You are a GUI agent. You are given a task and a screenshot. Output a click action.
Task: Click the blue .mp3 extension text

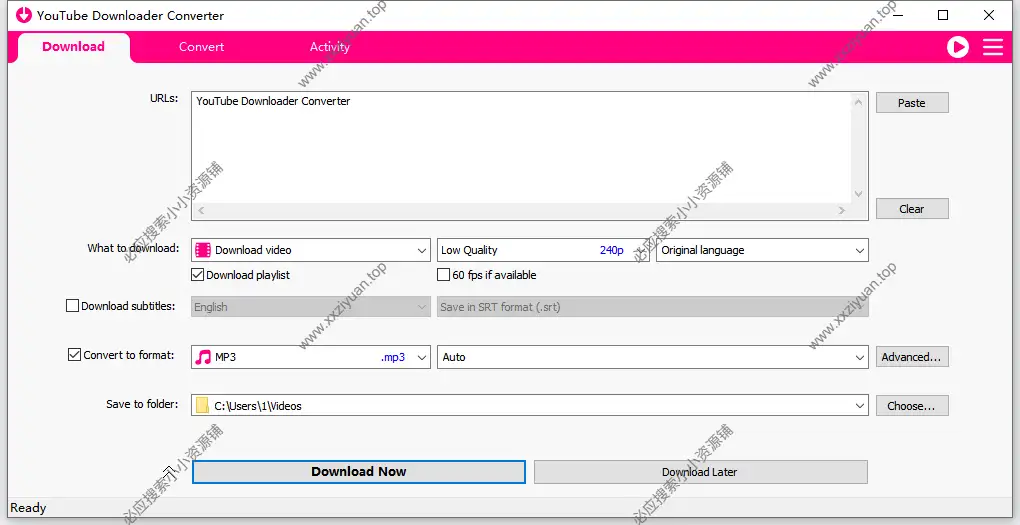[x=393, y=357]
